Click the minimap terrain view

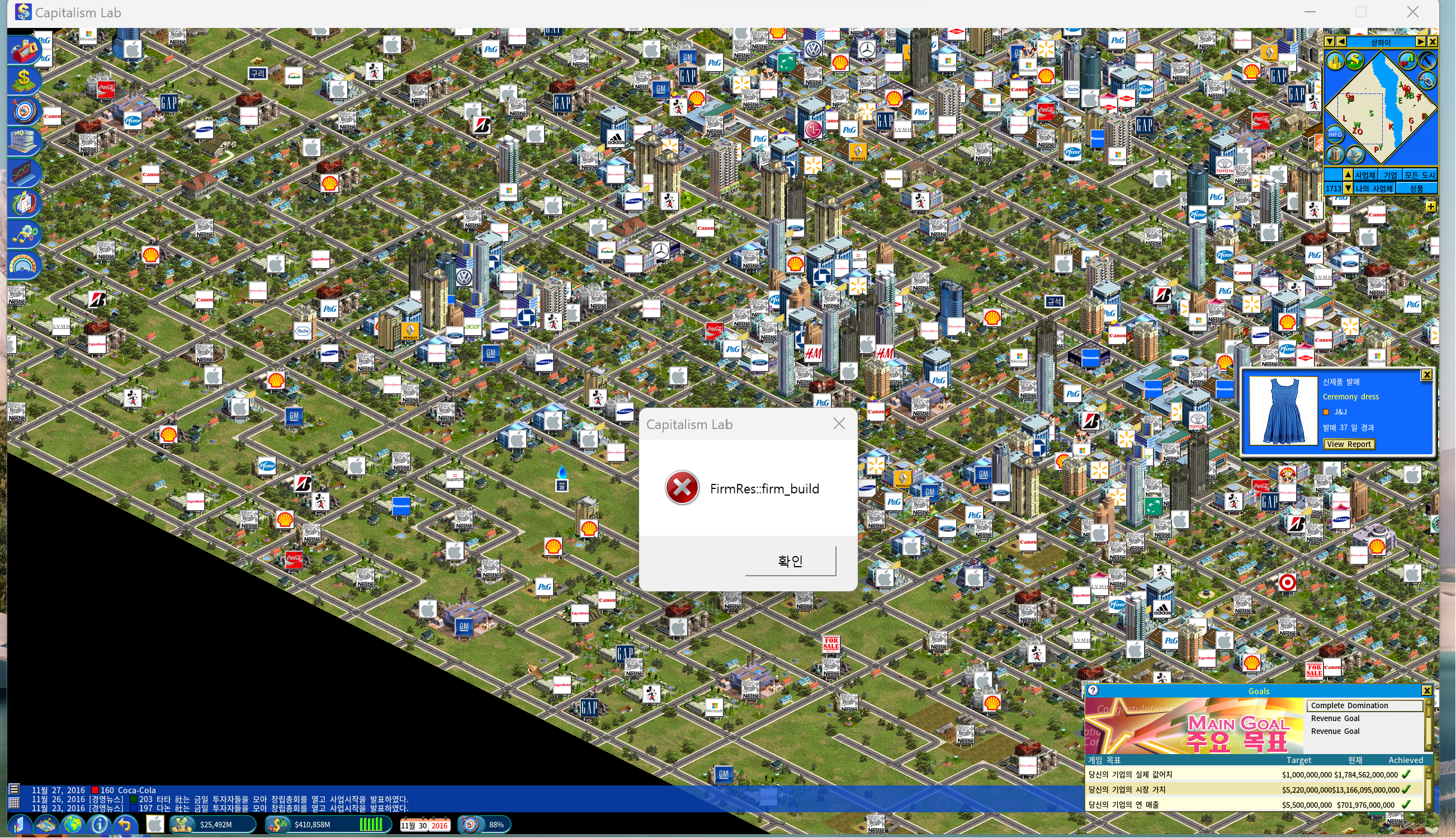[x=1381, y=107]
